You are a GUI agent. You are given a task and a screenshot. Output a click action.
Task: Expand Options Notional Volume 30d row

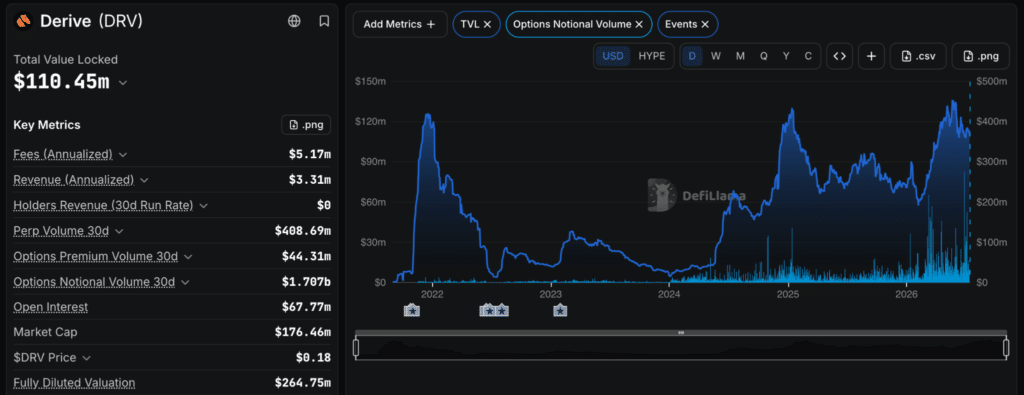(x=185, y=282)
